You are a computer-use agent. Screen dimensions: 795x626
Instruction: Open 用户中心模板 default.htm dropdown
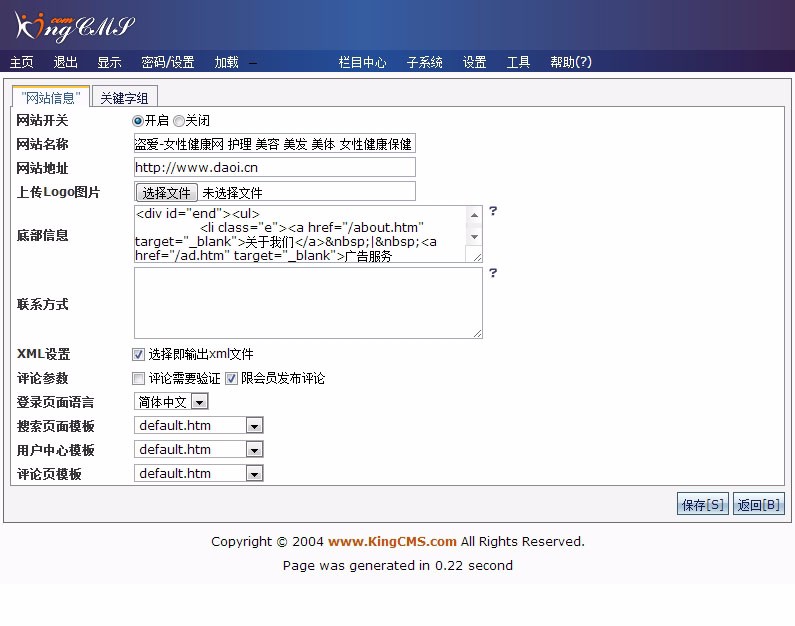click(198, 449)
